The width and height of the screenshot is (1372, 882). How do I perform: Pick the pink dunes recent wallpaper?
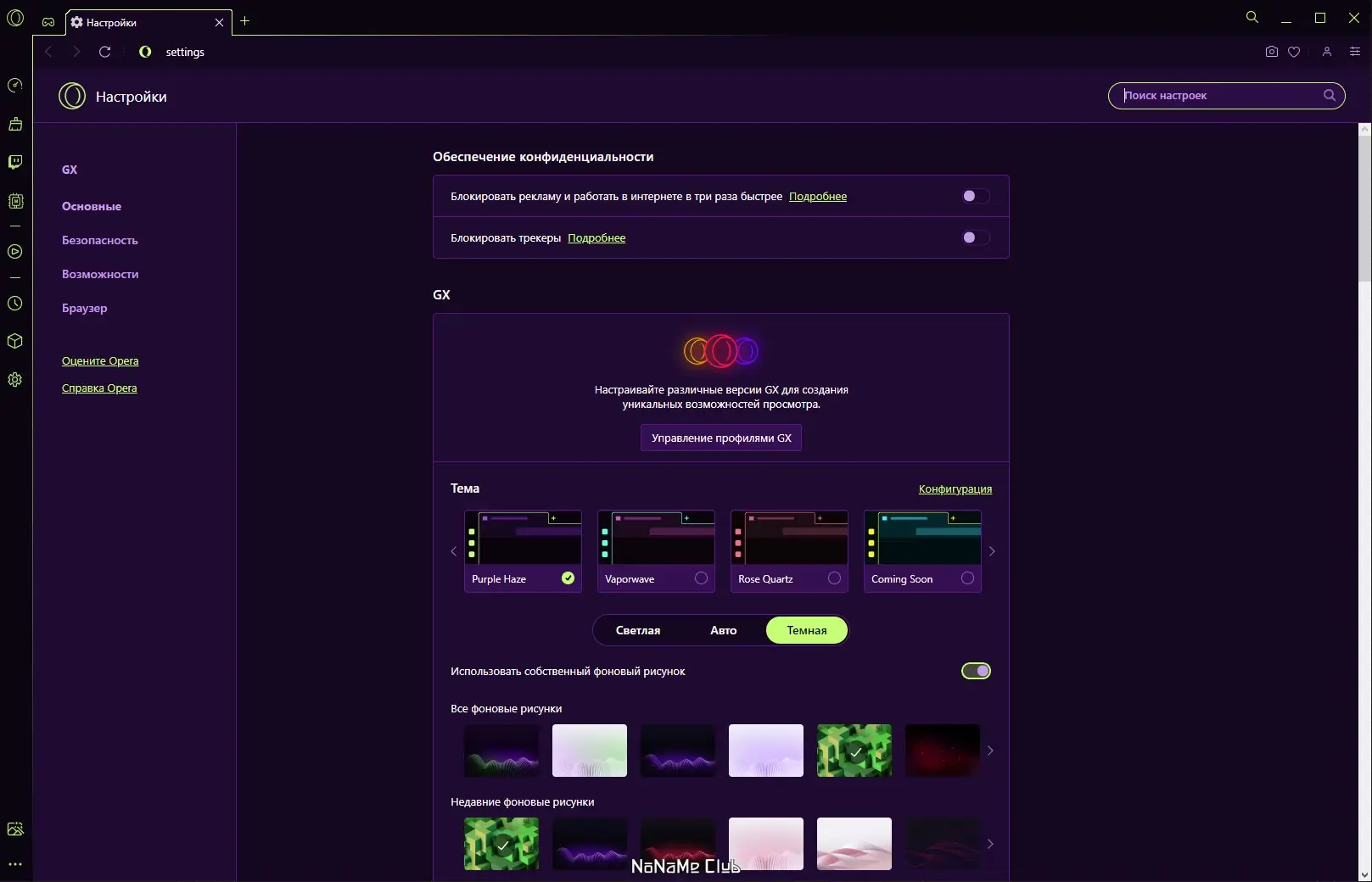[x=854, y=844]
